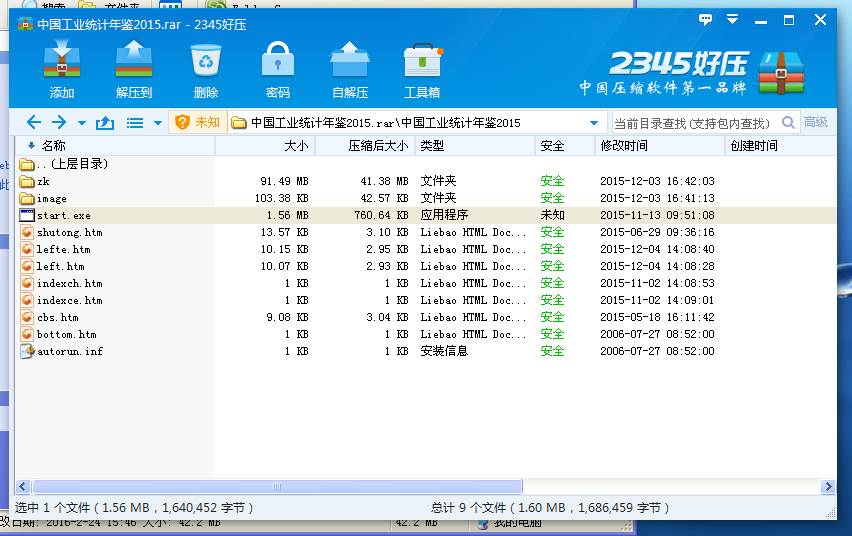Go back with the left arrow
This screenshot has width=852, height=536.
pyautogui.click(x=34, y=122)
